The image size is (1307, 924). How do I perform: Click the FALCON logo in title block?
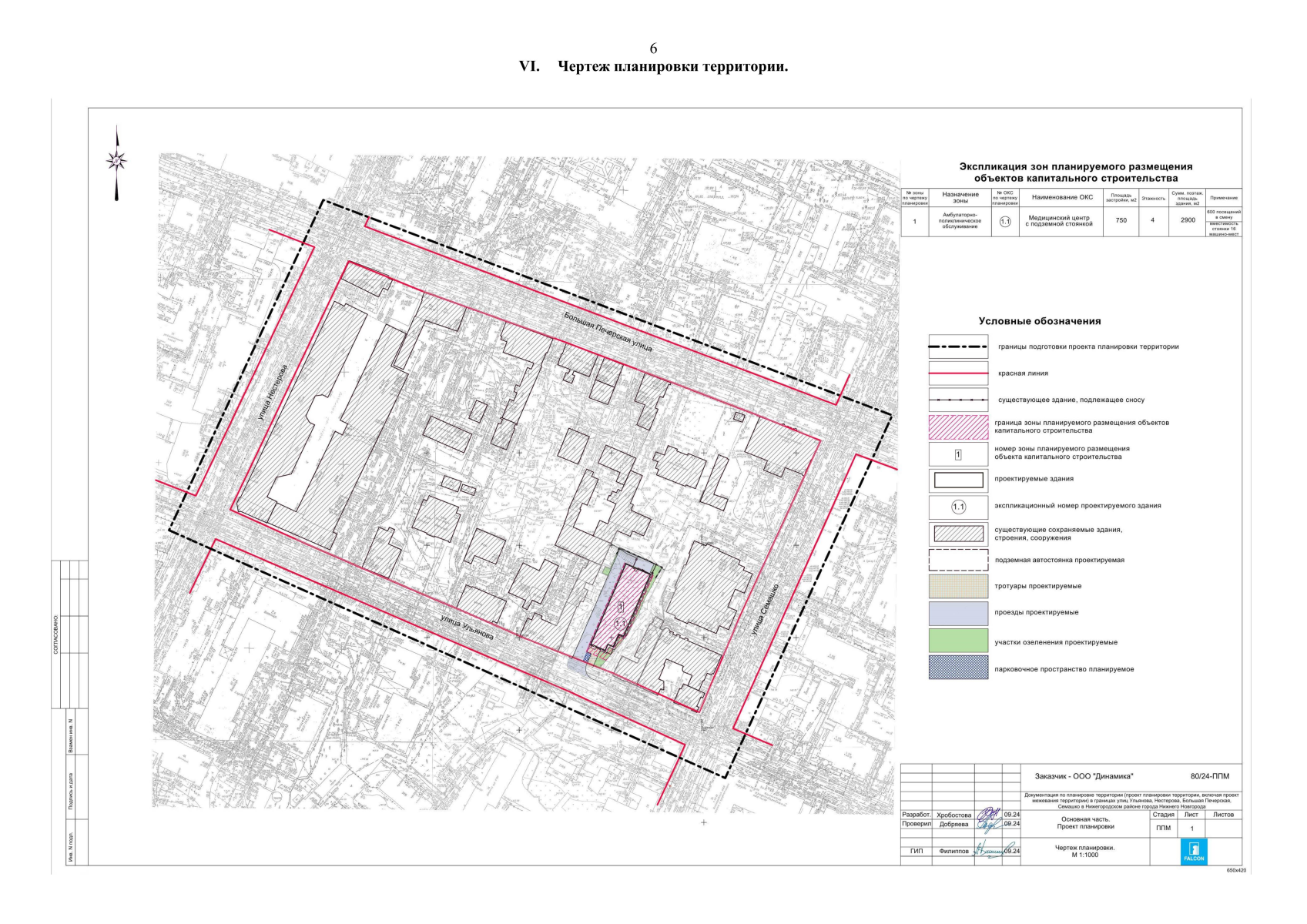click(1193, 851)
